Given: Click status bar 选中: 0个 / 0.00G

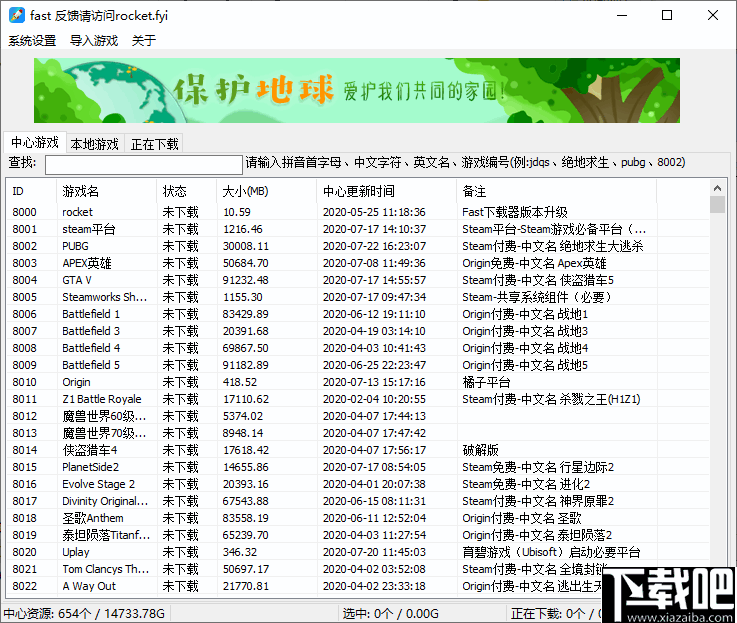Looking at the screenshot, I should click(x=391, y=614).
